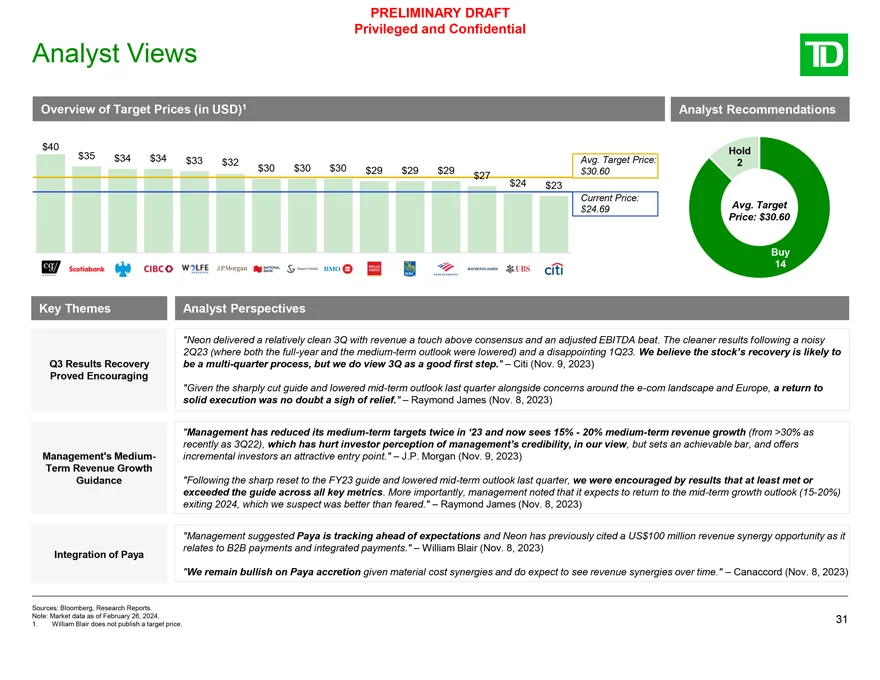The height and width of the screenshot is (680, 880).
Task: Click the quote starting "Management has reduced its medium-term targets"
Action: click(499, 444)
